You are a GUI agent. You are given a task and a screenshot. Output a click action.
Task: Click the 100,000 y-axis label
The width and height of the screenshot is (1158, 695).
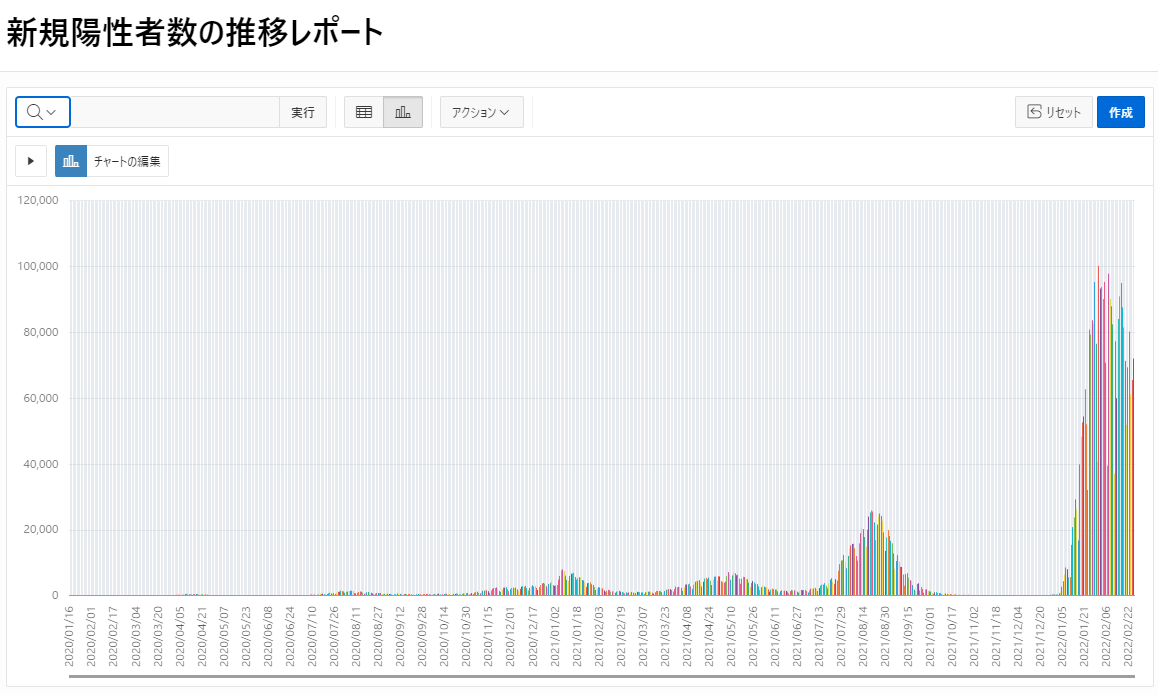point(38,266)
